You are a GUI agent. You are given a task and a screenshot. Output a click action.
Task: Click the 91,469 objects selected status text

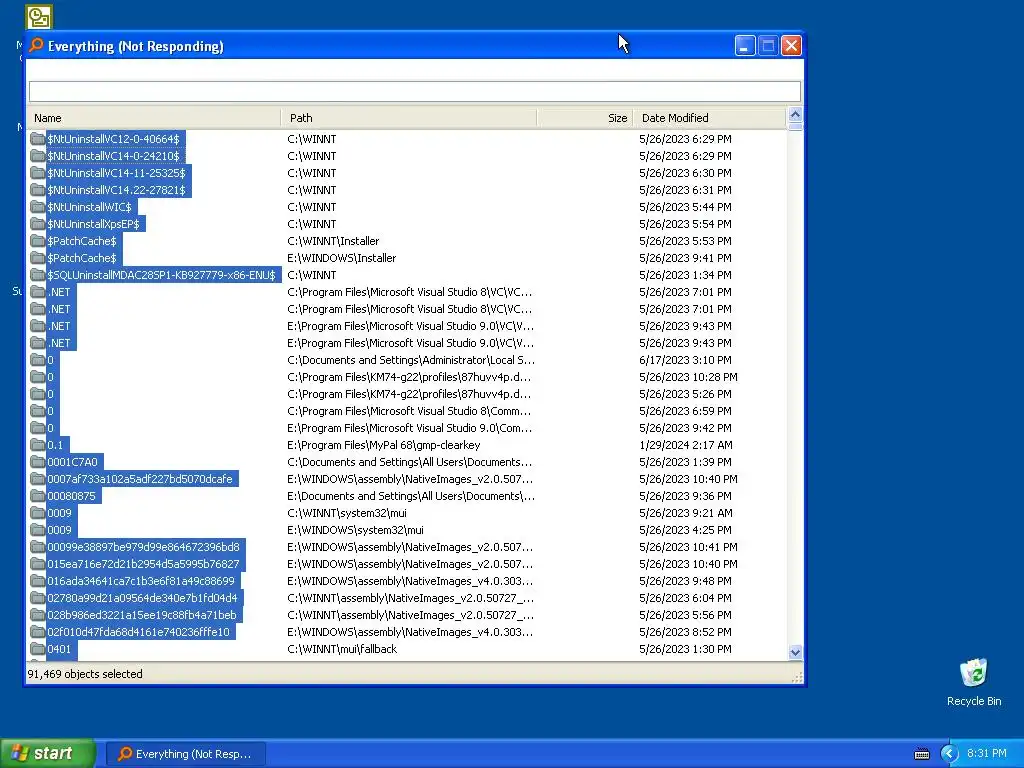85,674
